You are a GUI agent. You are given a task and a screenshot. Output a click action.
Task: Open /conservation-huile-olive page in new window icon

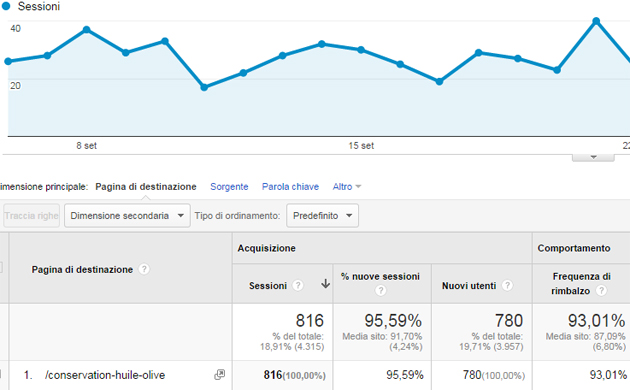coord(219,375)
